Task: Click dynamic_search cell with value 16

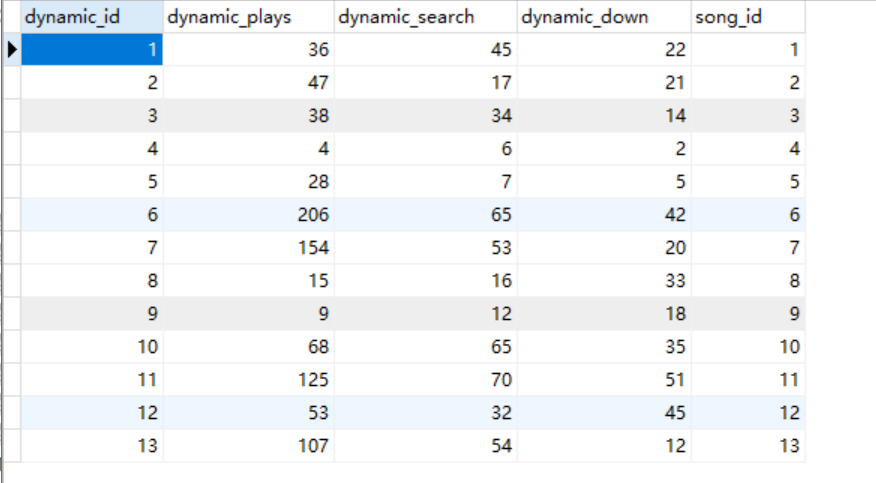Action: pyautogui.click(x=426, y=280)
